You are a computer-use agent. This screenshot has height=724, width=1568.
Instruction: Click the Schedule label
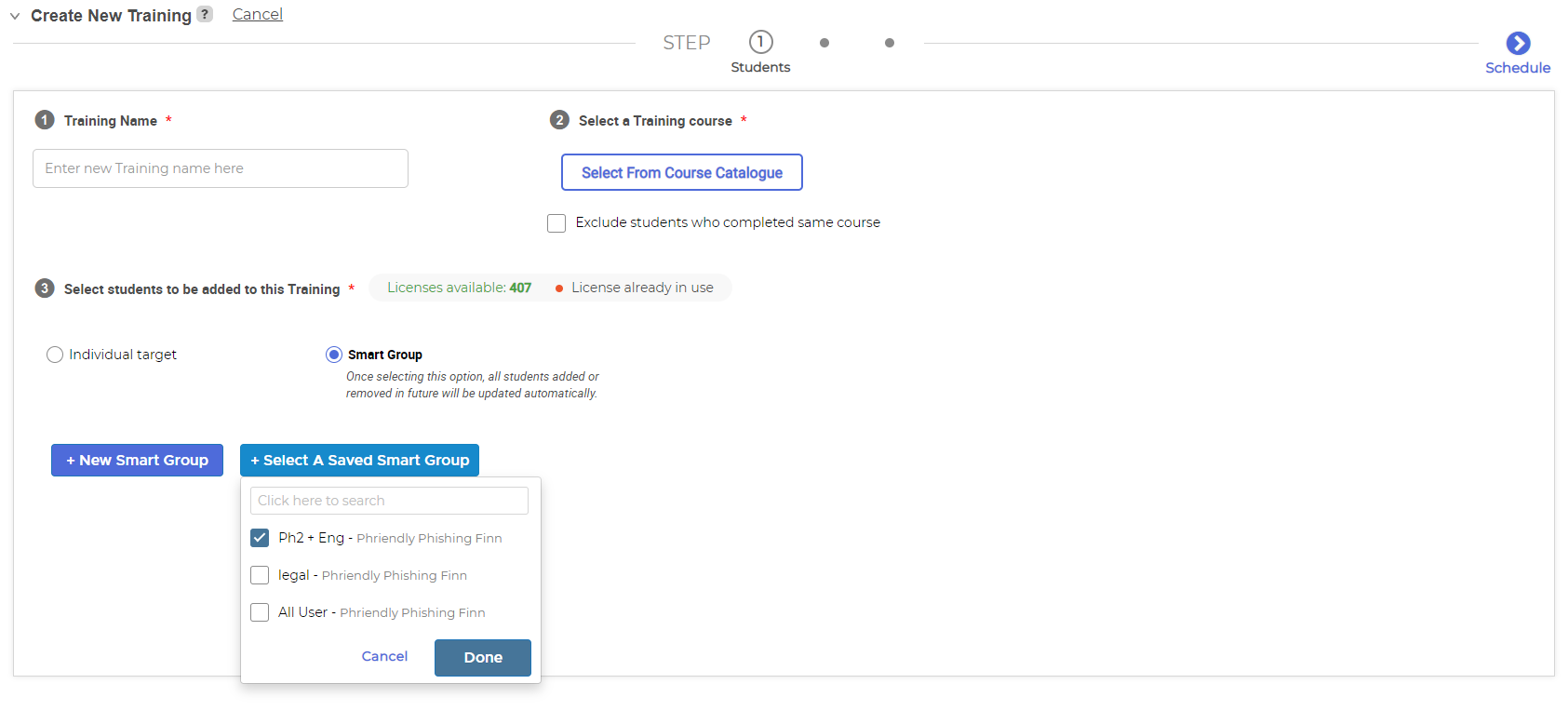[x=1518, y=68]
